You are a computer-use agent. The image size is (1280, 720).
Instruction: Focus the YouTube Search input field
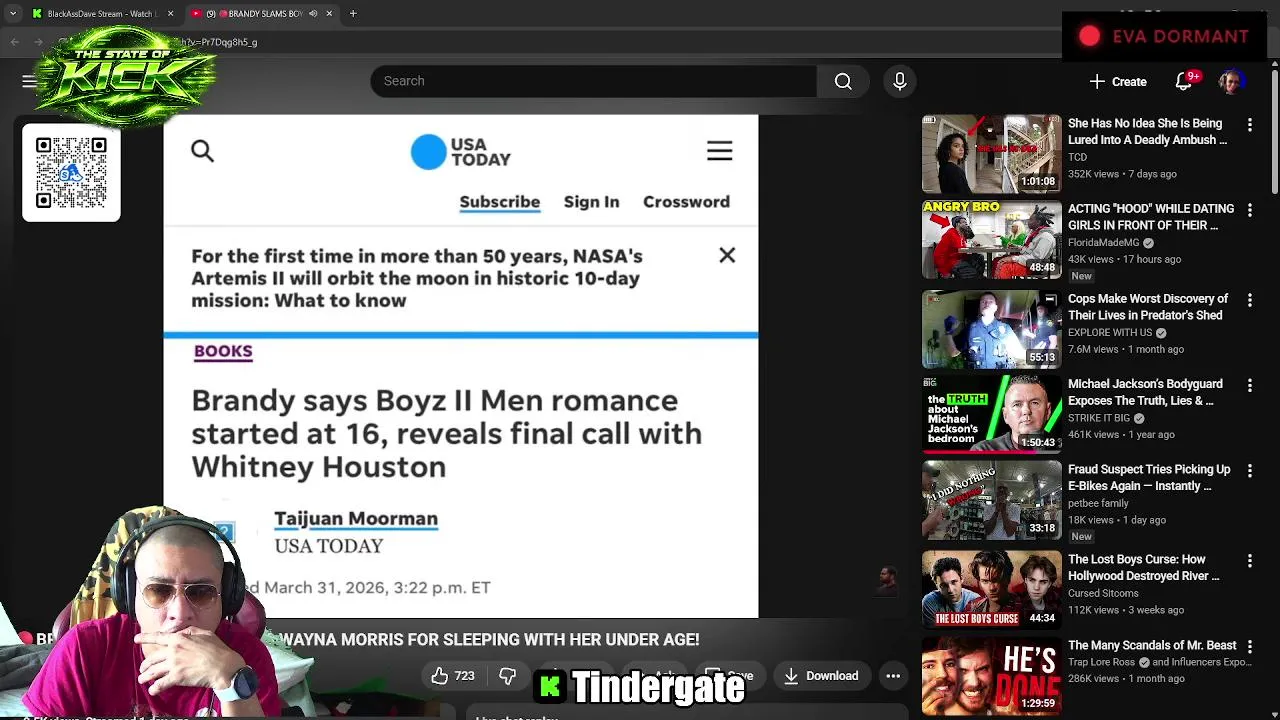click(594, 81)
